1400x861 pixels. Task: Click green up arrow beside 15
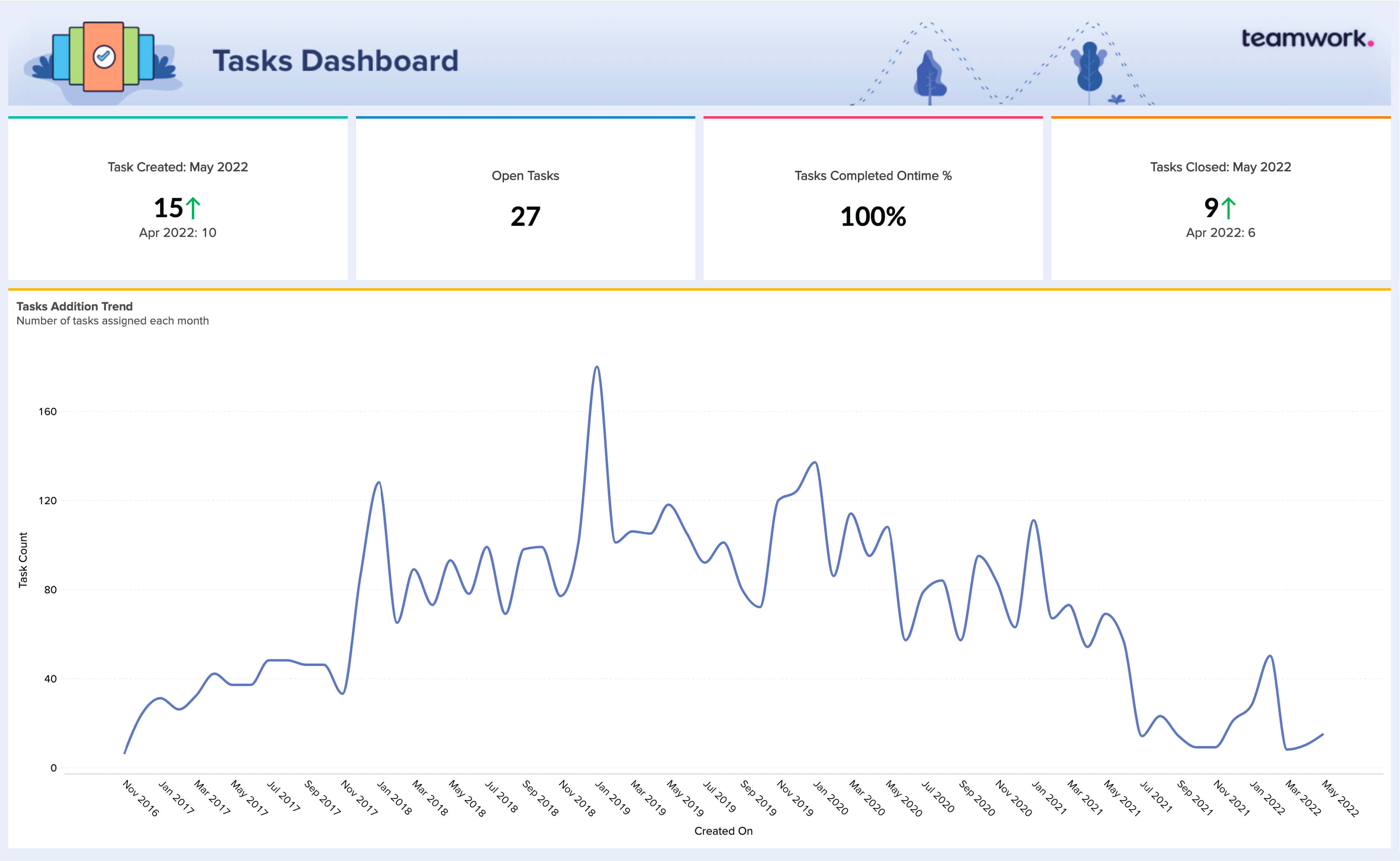coord(194,208)
